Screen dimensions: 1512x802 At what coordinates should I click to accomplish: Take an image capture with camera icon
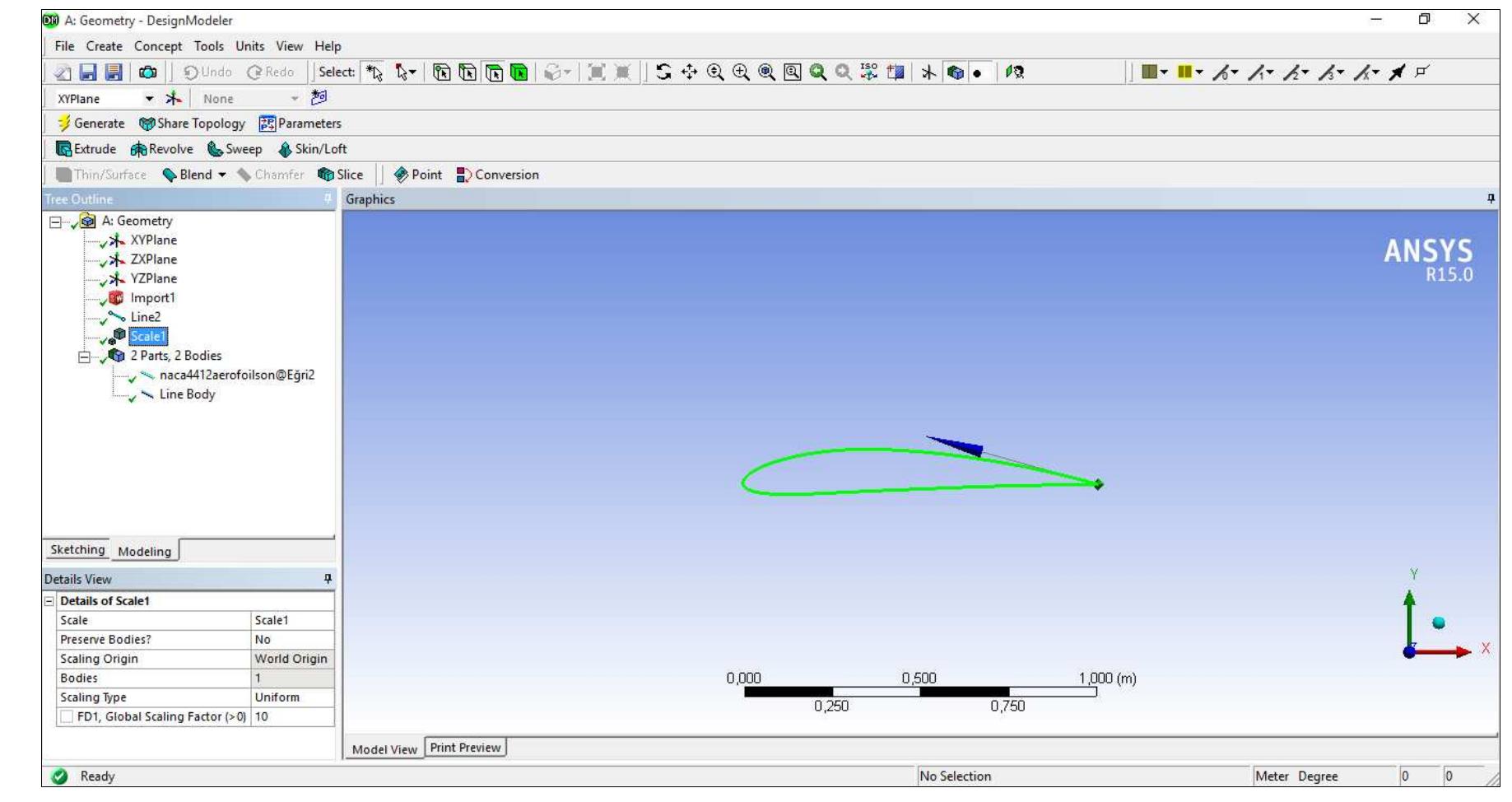coord(148,72)
